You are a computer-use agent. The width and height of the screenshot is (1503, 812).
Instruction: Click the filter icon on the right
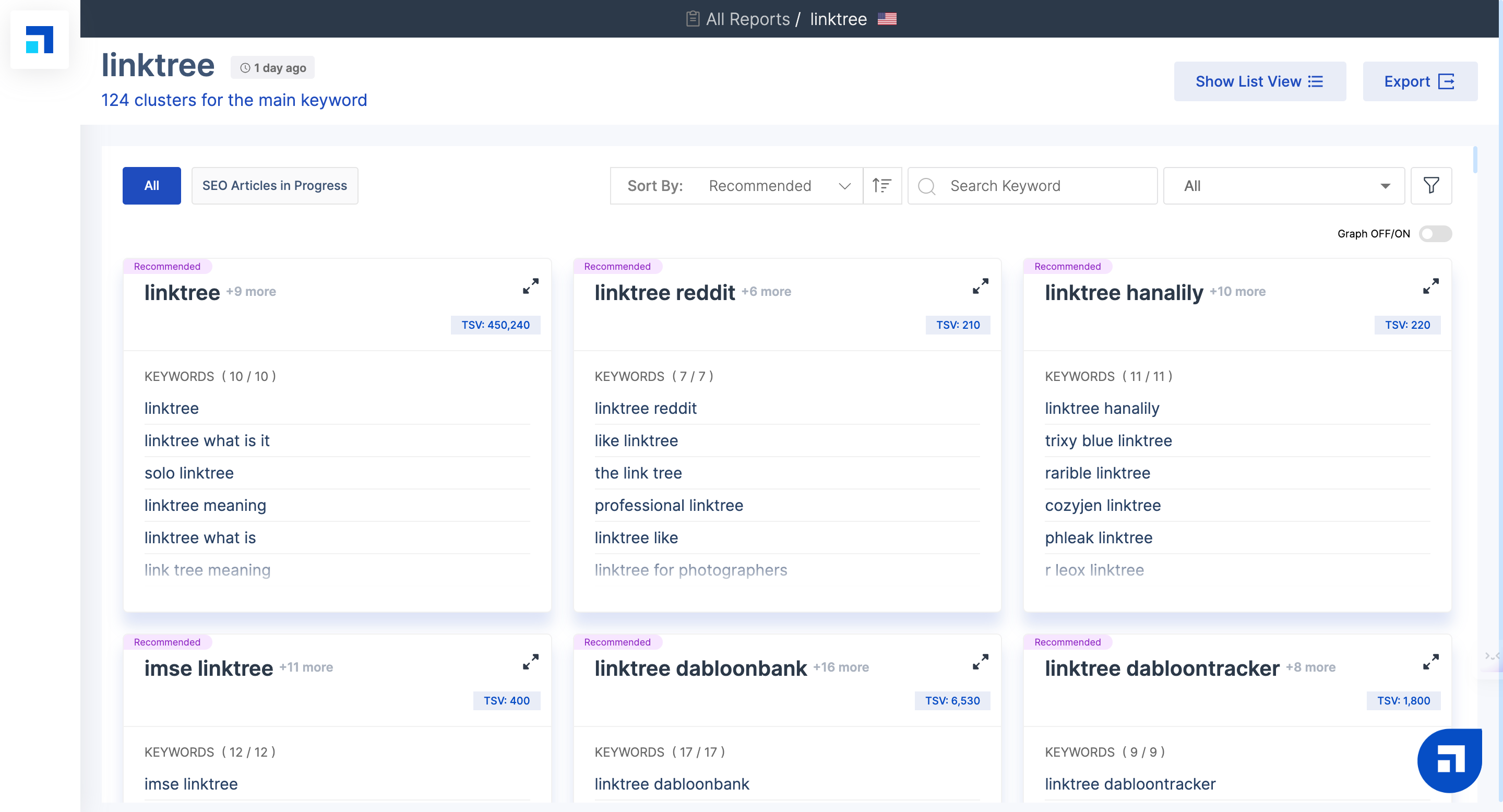click(x=1431, y=185)
